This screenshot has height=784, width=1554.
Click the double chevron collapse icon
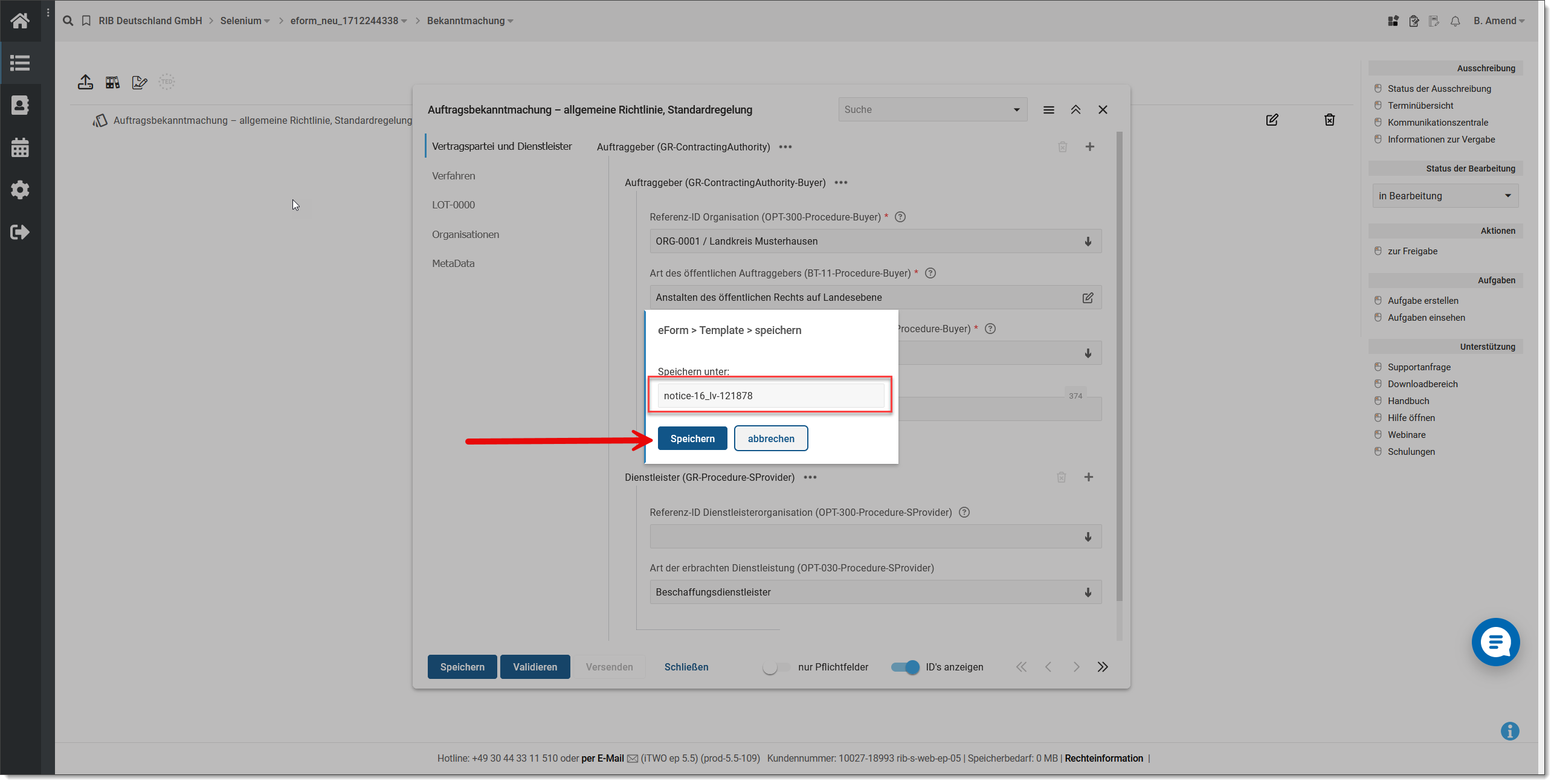pos(1075,110)
